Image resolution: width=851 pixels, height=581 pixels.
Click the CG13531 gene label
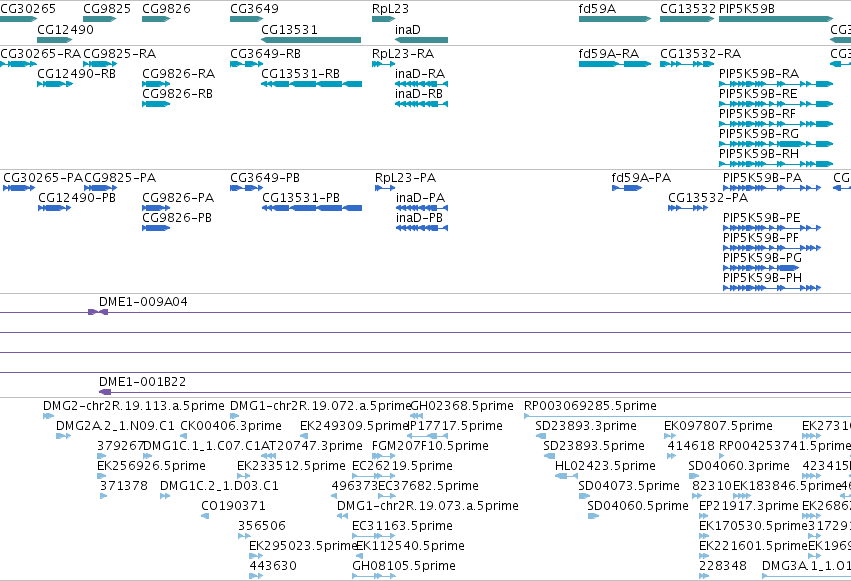click(289, 29)
